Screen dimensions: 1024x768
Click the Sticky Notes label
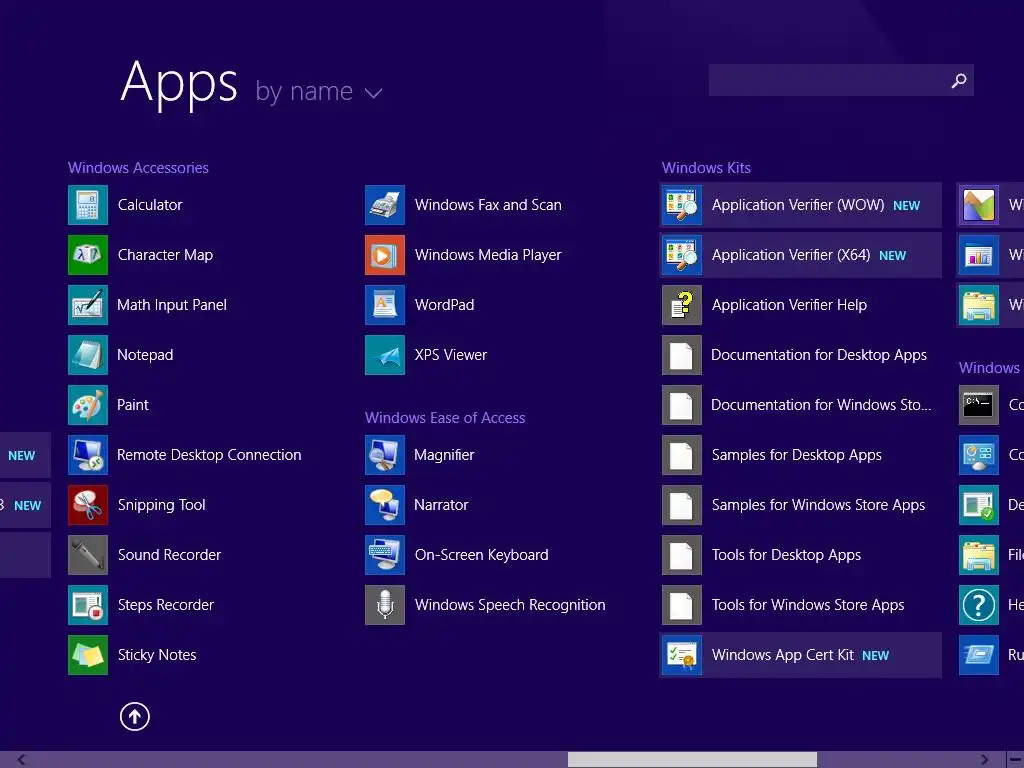tap(157, 655)
